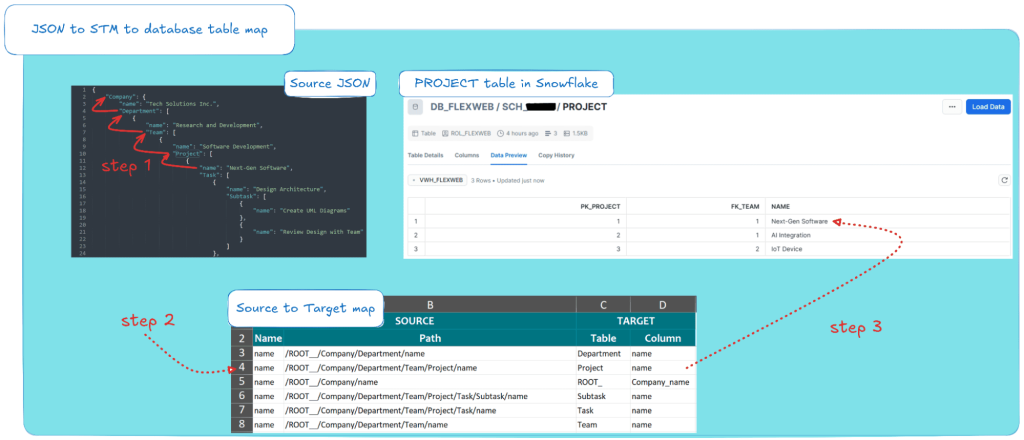Click the Table type icon in metadata bar
Image resolution: width=1024 pixels, height=440 pixels.
tap(414, 133)
